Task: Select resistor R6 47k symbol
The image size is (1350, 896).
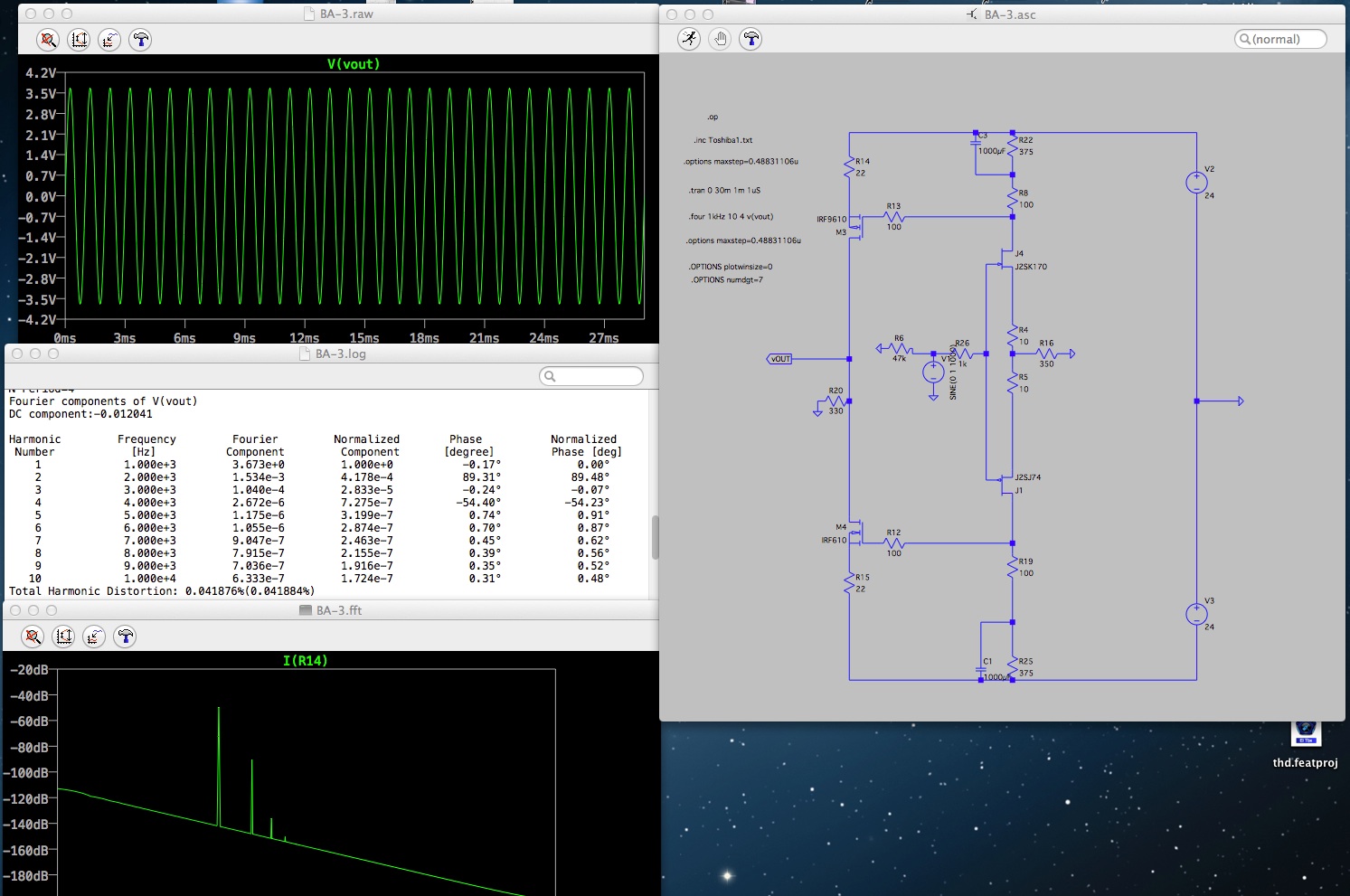Action: [x=899, y=348]
